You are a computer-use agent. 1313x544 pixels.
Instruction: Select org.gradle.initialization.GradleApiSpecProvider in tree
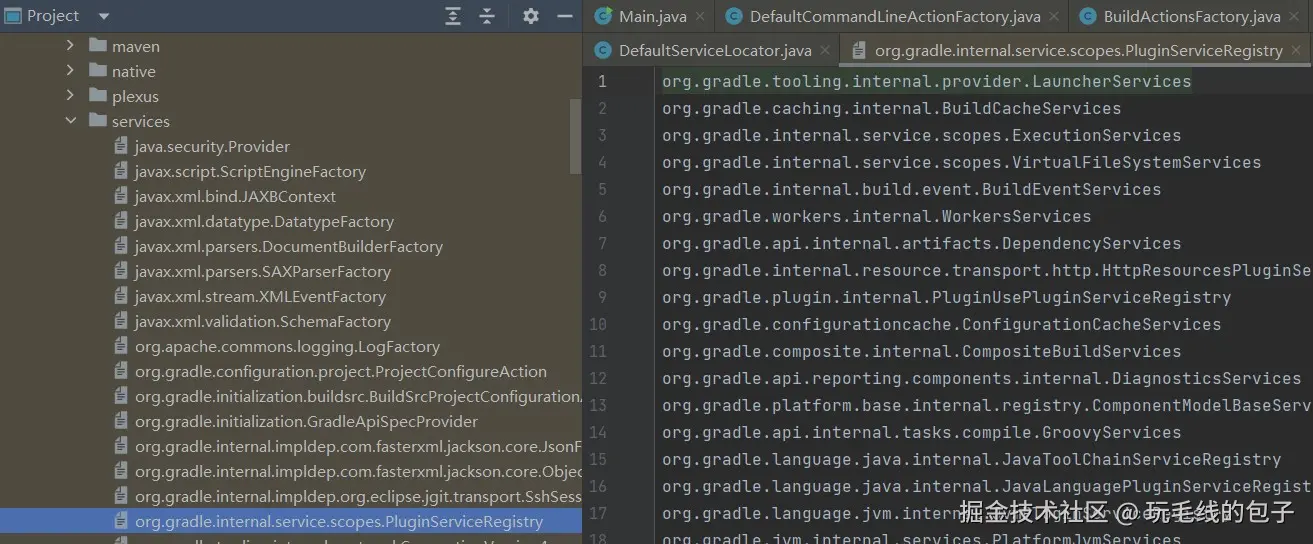(306, 421)
